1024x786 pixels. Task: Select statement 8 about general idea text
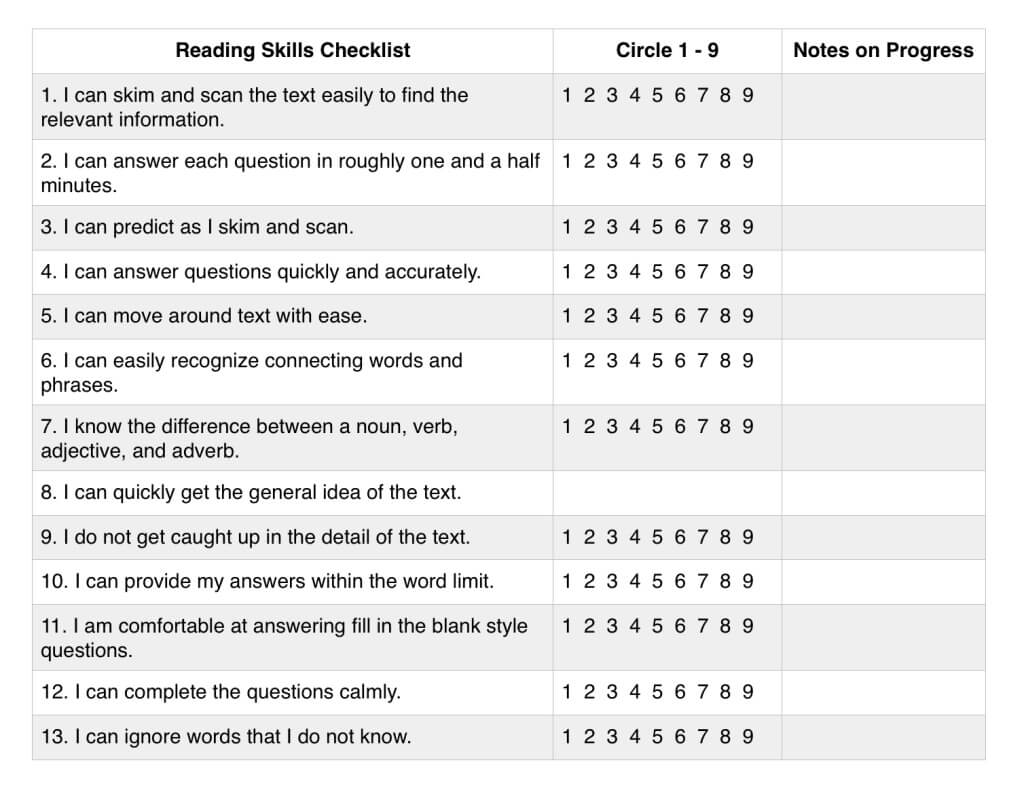click(251, 493)
